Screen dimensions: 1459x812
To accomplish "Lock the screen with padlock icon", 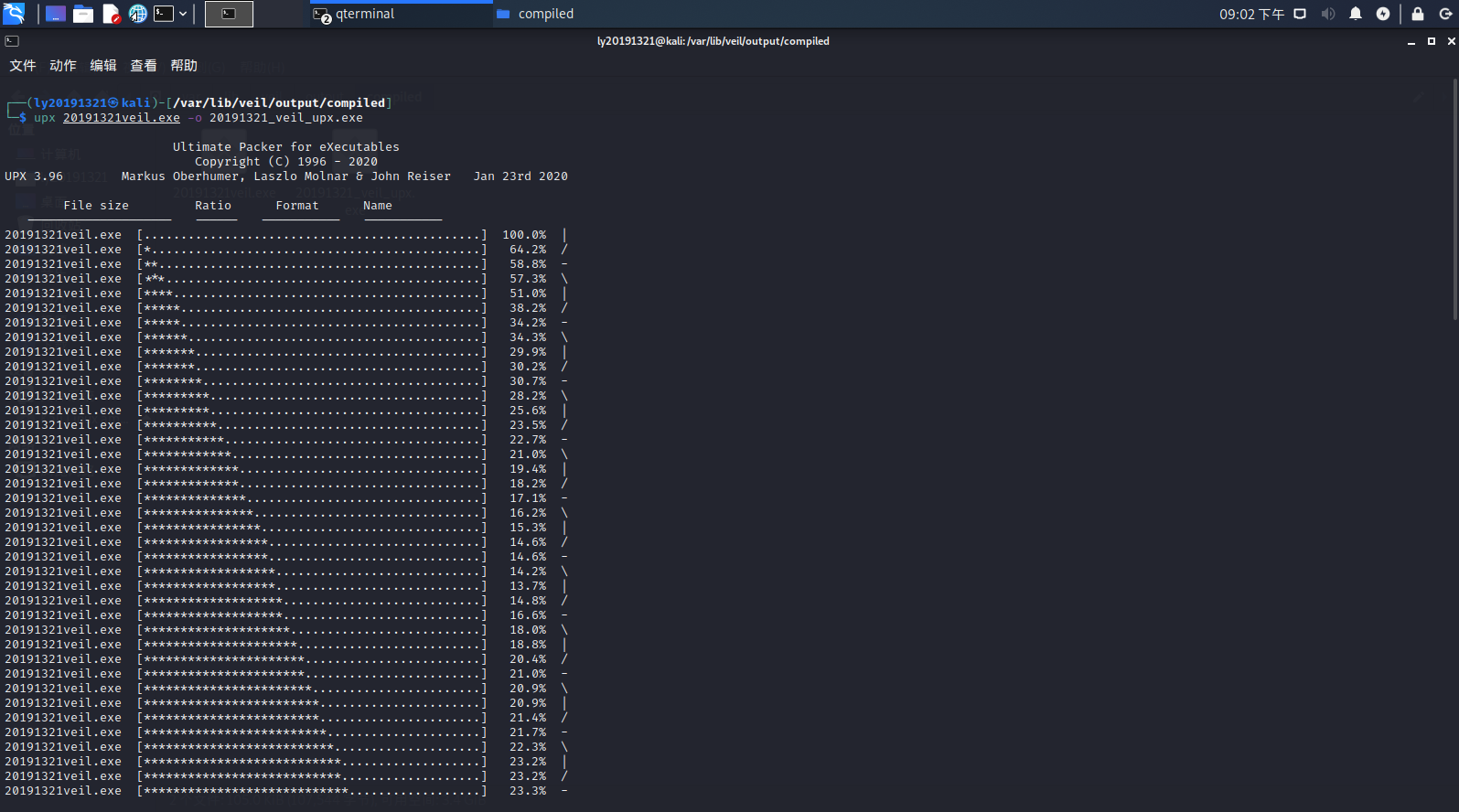I will (1418, 14).
